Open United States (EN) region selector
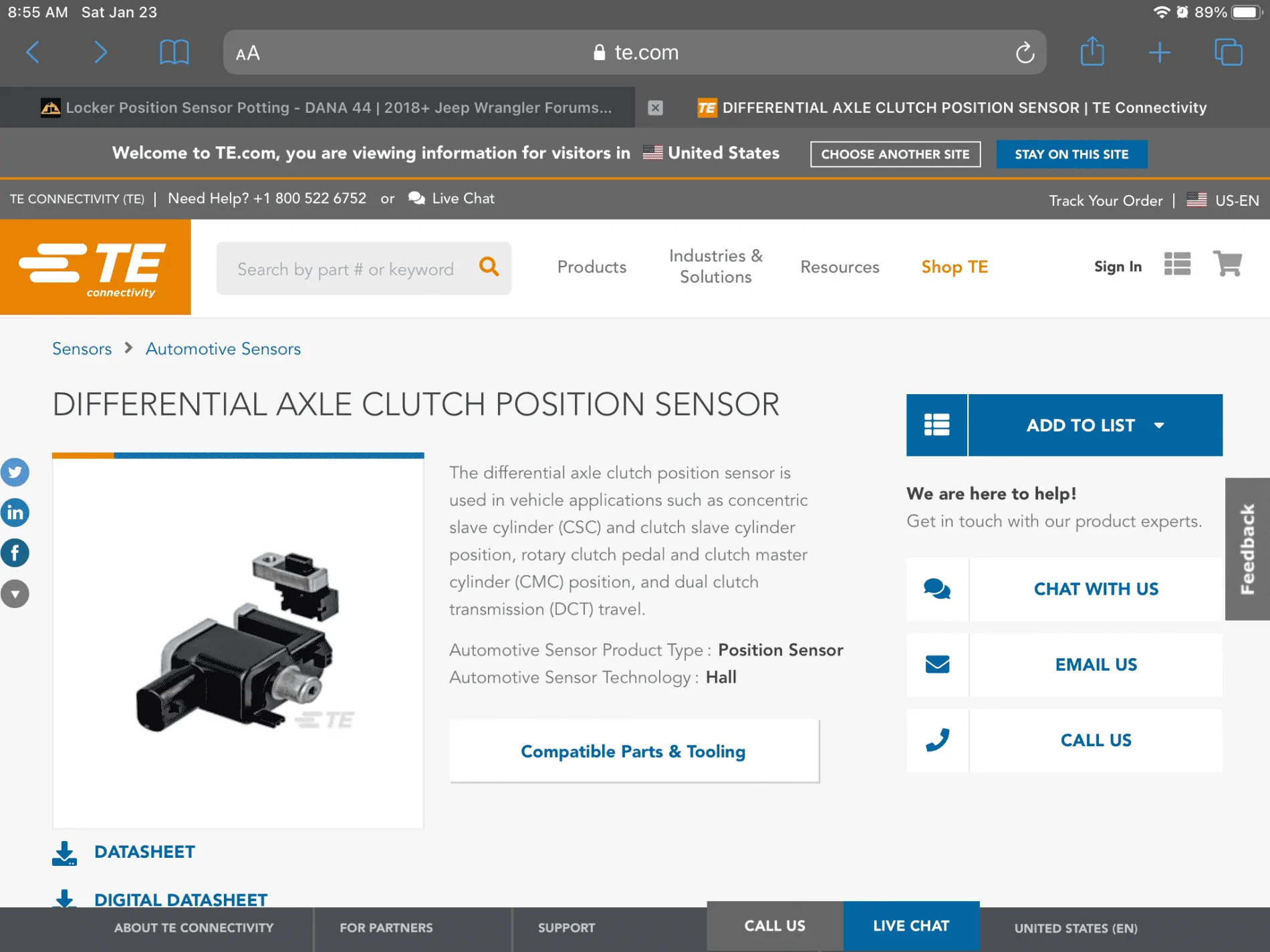Viewport: 1270px width, 952px height. click(x=1075, y=929)
